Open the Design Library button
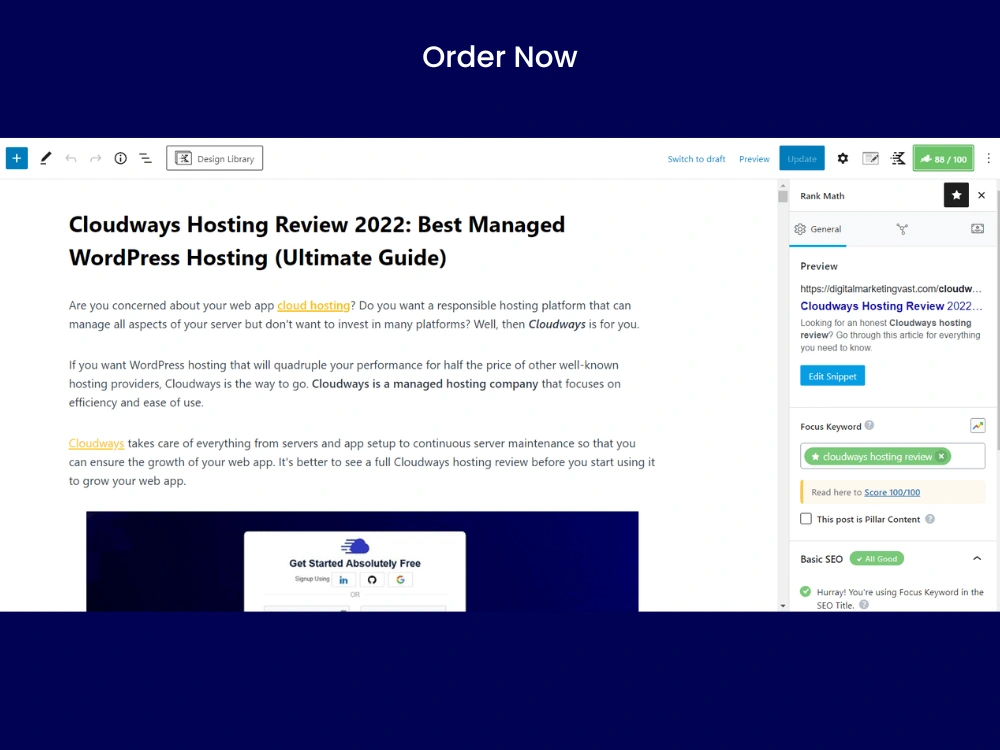 coord(214,158)
